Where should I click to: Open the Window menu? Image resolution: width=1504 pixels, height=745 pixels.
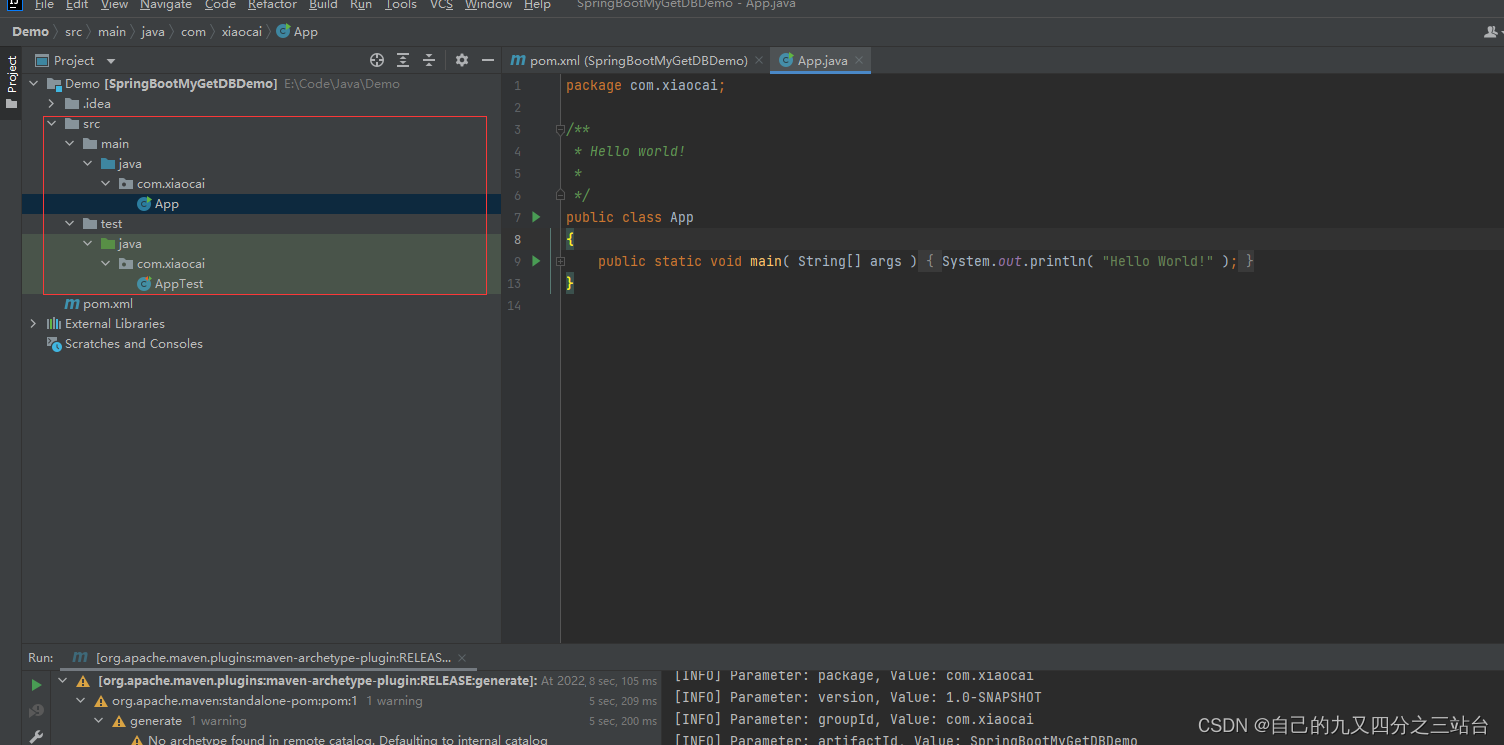(488, 5)
